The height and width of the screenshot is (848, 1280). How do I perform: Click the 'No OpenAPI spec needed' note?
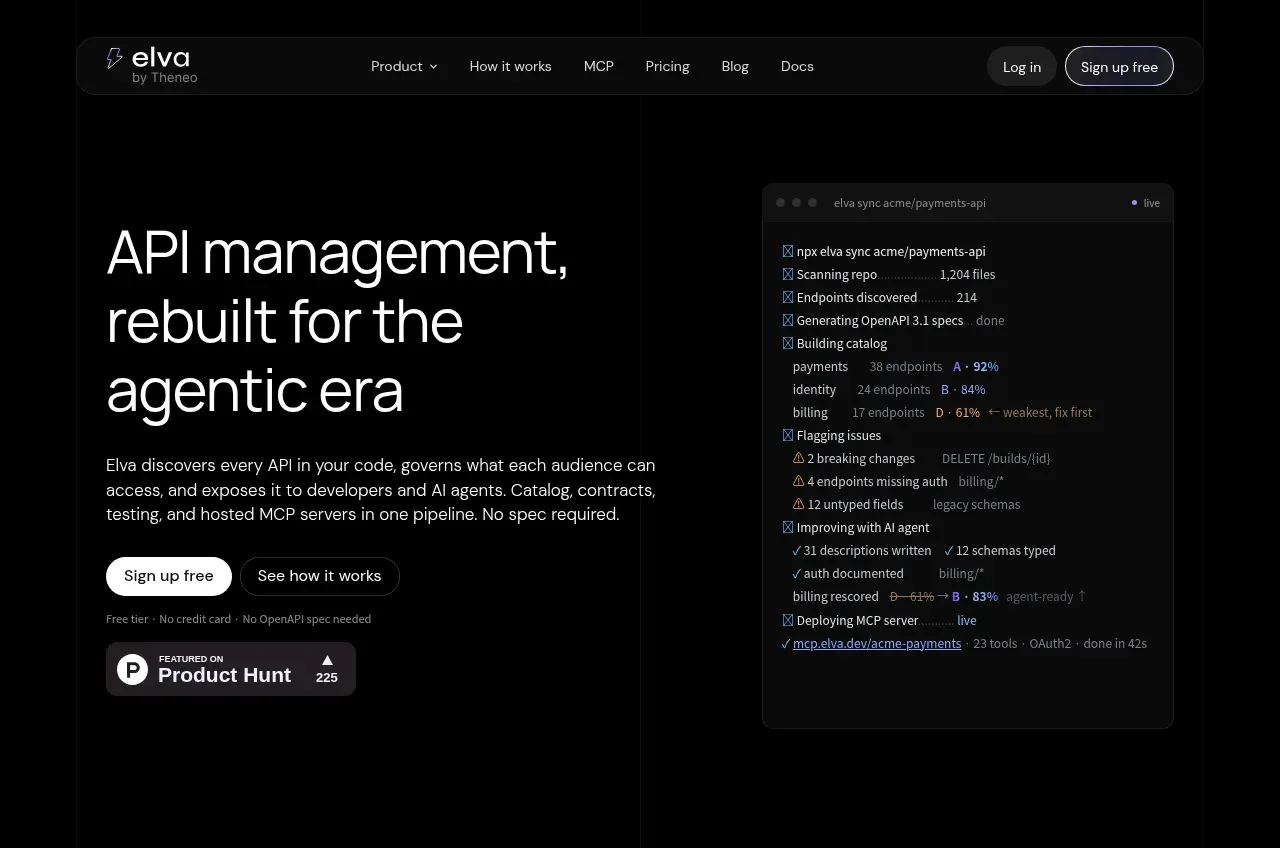307,619
